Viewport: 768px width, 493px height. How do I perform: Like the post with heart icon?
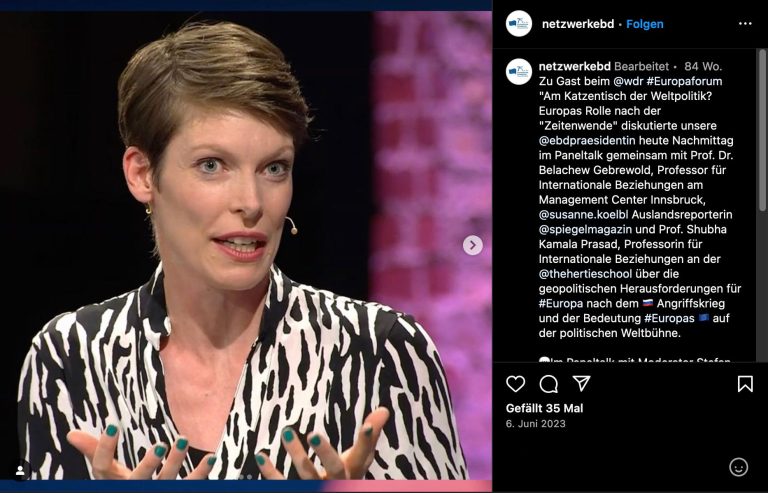pyautogui.click(x=515, y=384)
